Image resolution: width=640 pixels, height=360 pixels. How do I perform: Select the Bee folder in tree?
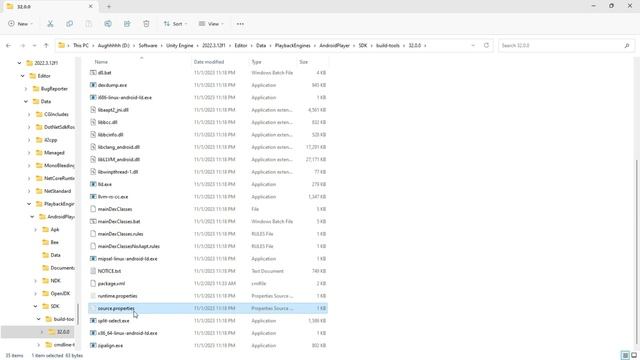(54, 242)
